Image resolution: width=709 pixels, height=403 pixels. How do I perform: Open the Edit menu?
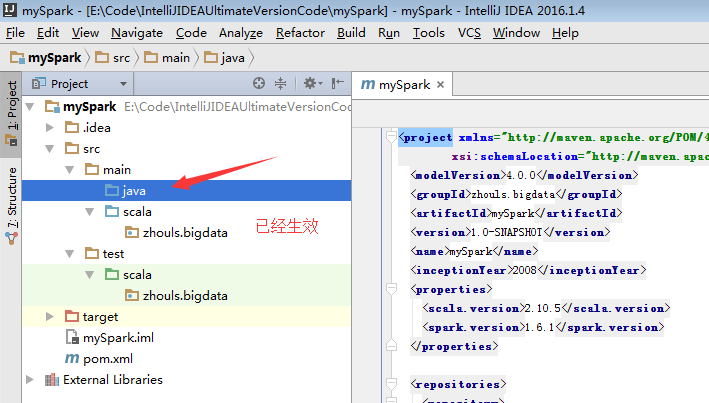tap(48, 33)
